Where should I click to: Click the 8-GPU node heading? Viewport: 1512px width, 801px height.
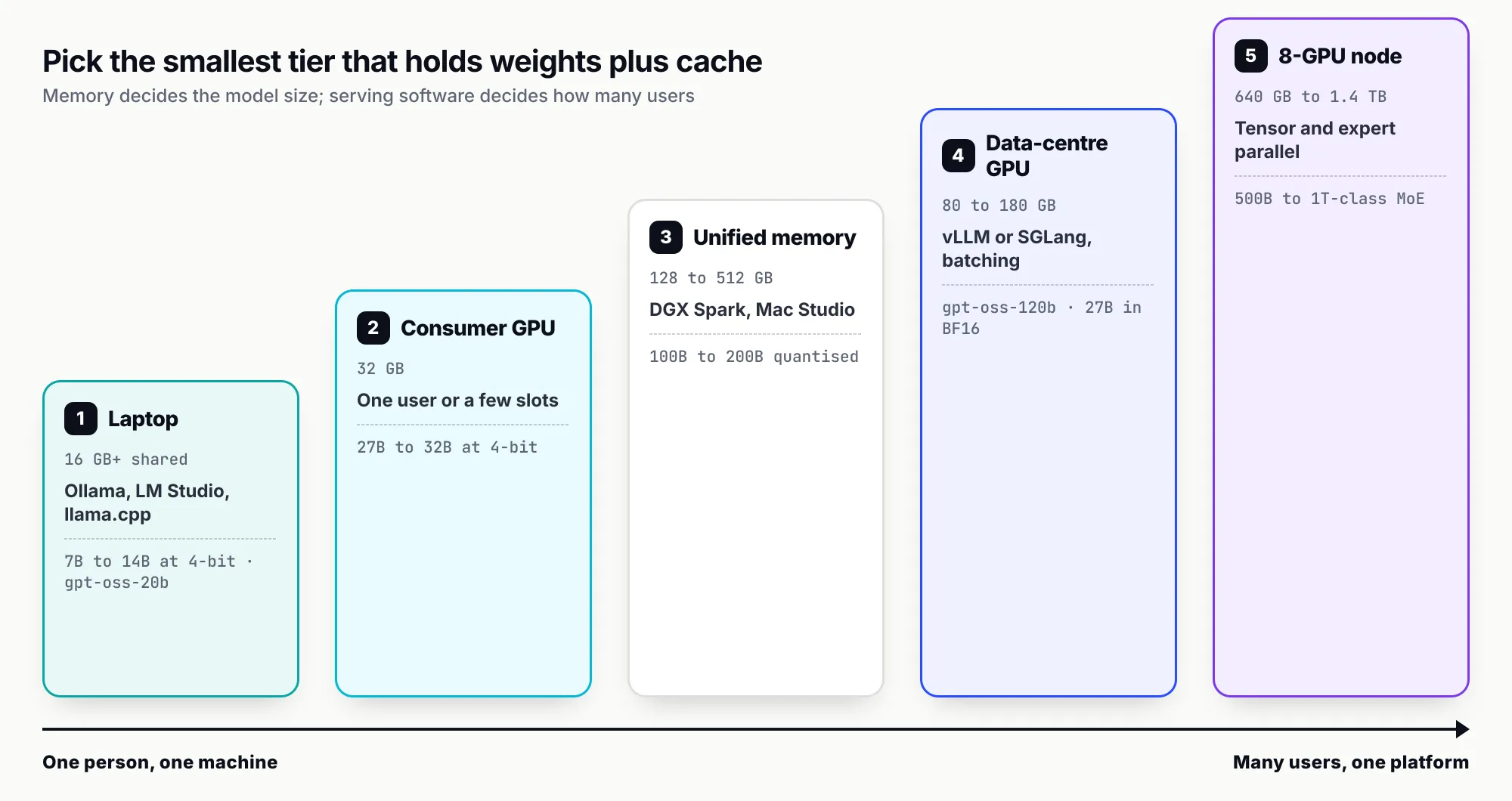[x=1340, y=56]
